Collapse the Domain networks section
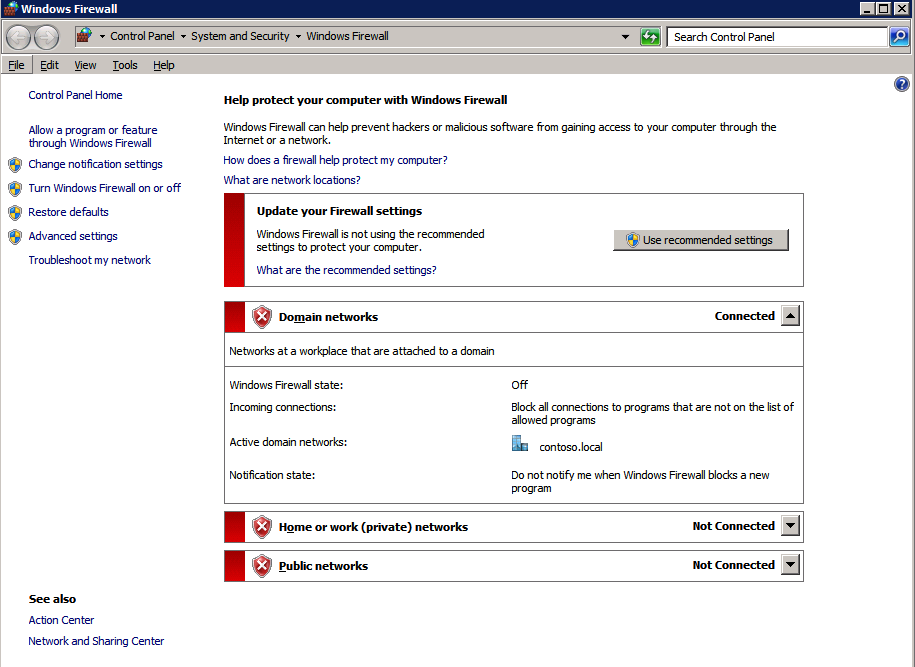The width and height of the screenshot is (915, 667). (790, 316)
